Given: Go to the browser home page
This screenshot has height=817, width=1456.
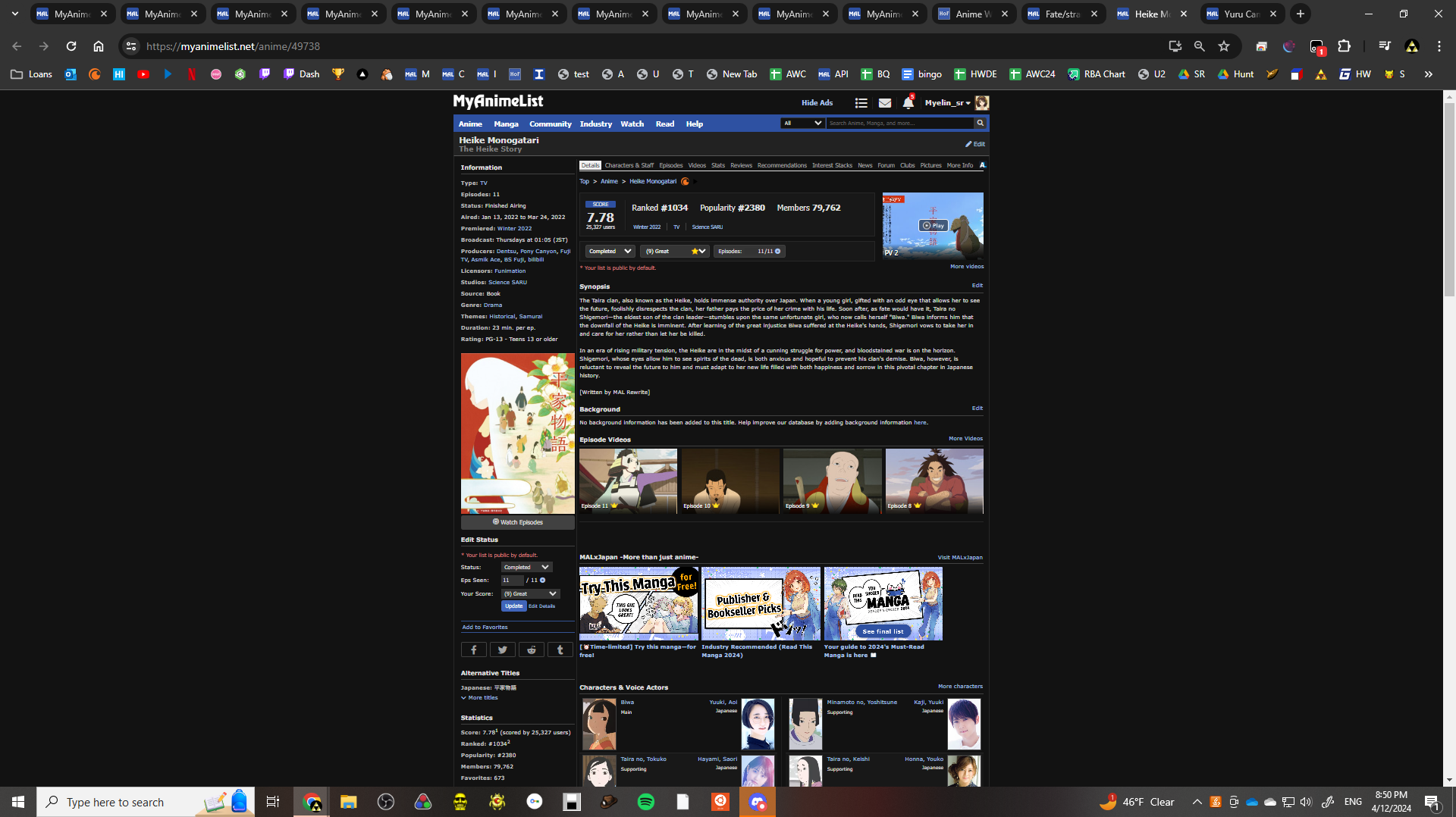Looking at the screenshot, I should pos(99,46).
